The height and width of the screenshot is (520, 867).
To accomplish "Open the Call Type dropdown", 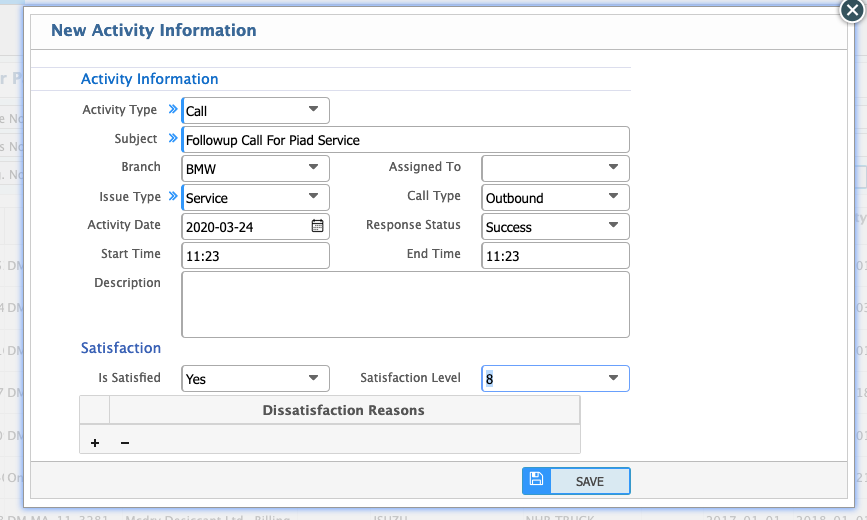I will point(613,197).
